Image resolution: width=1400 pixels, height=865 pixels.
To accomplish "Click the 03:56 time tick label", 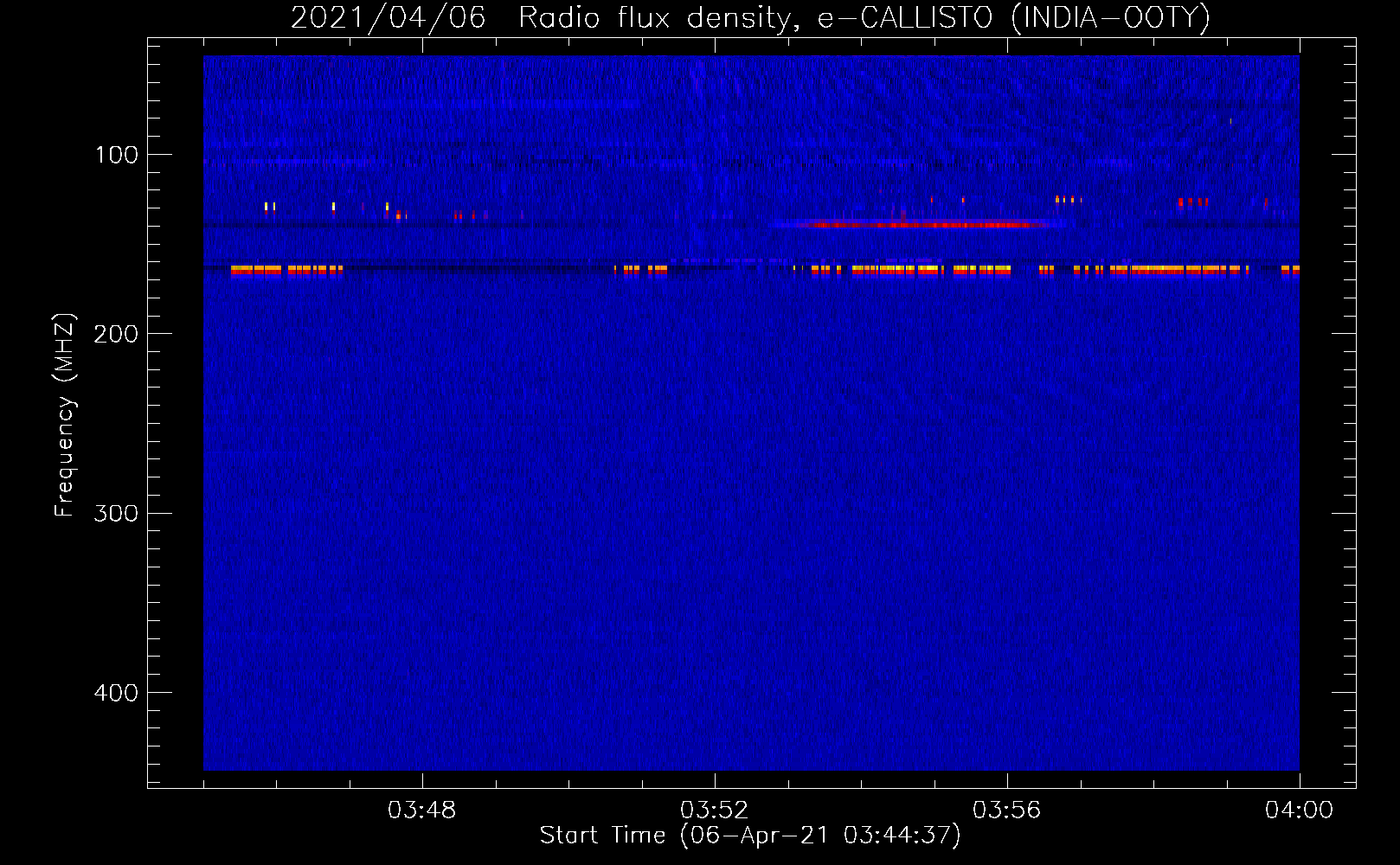I will 1007,811.
